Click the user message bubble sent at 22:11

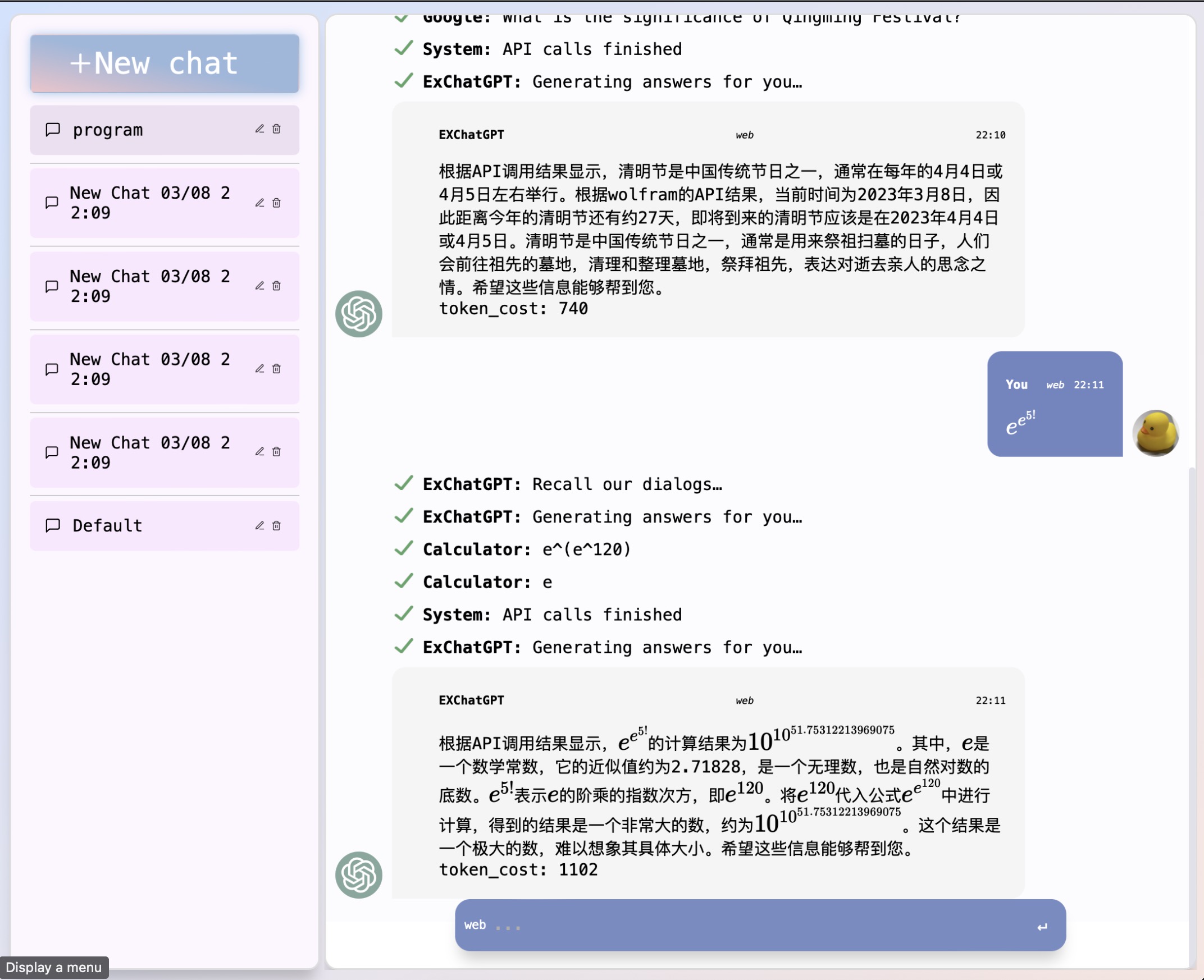[x=1055, y=404]
